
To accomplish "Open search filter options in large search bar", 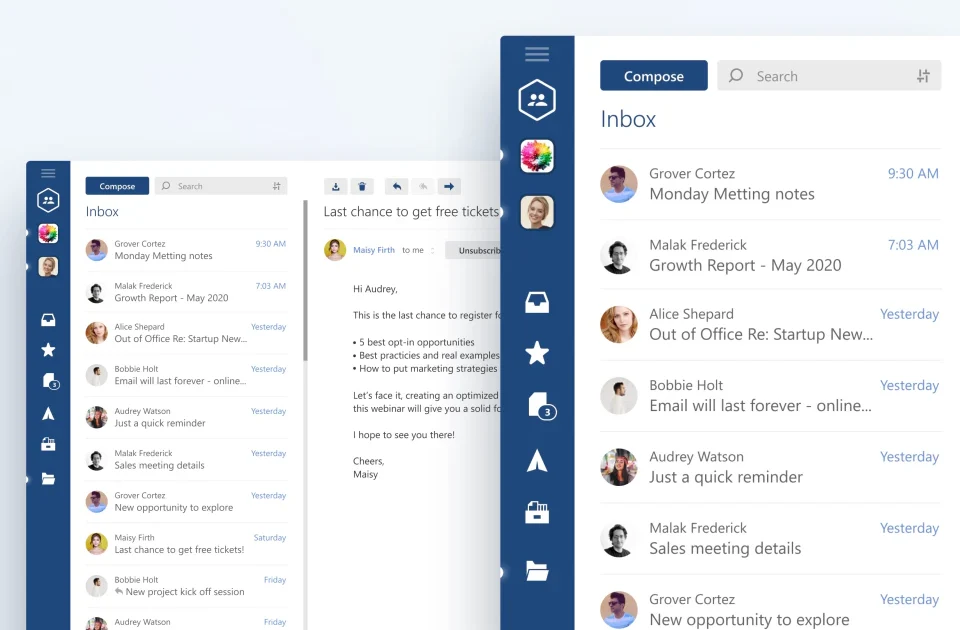I will 923,76.
